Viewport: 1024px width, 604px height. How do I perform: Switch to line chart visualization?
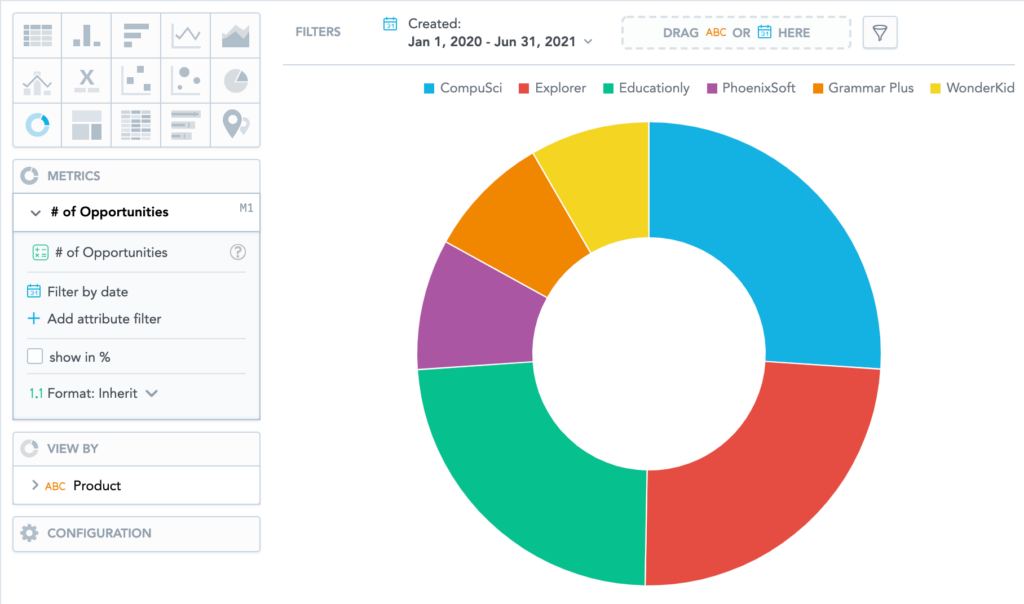(x=186, y=35)
